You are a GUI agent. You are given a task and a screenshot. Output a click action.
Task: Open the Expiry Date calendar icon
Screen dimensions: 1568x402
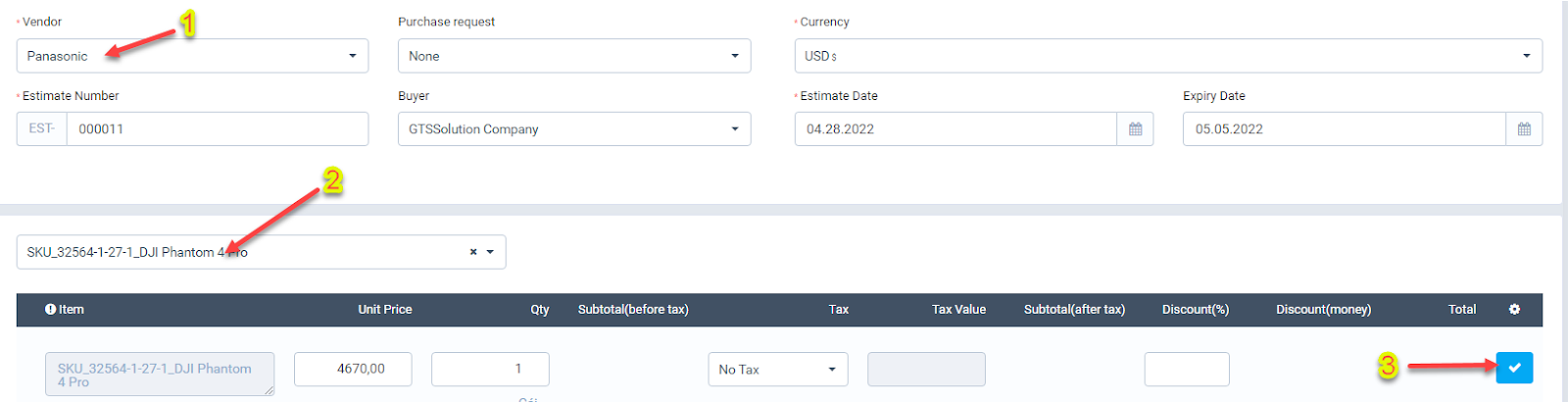[1524, 129]
